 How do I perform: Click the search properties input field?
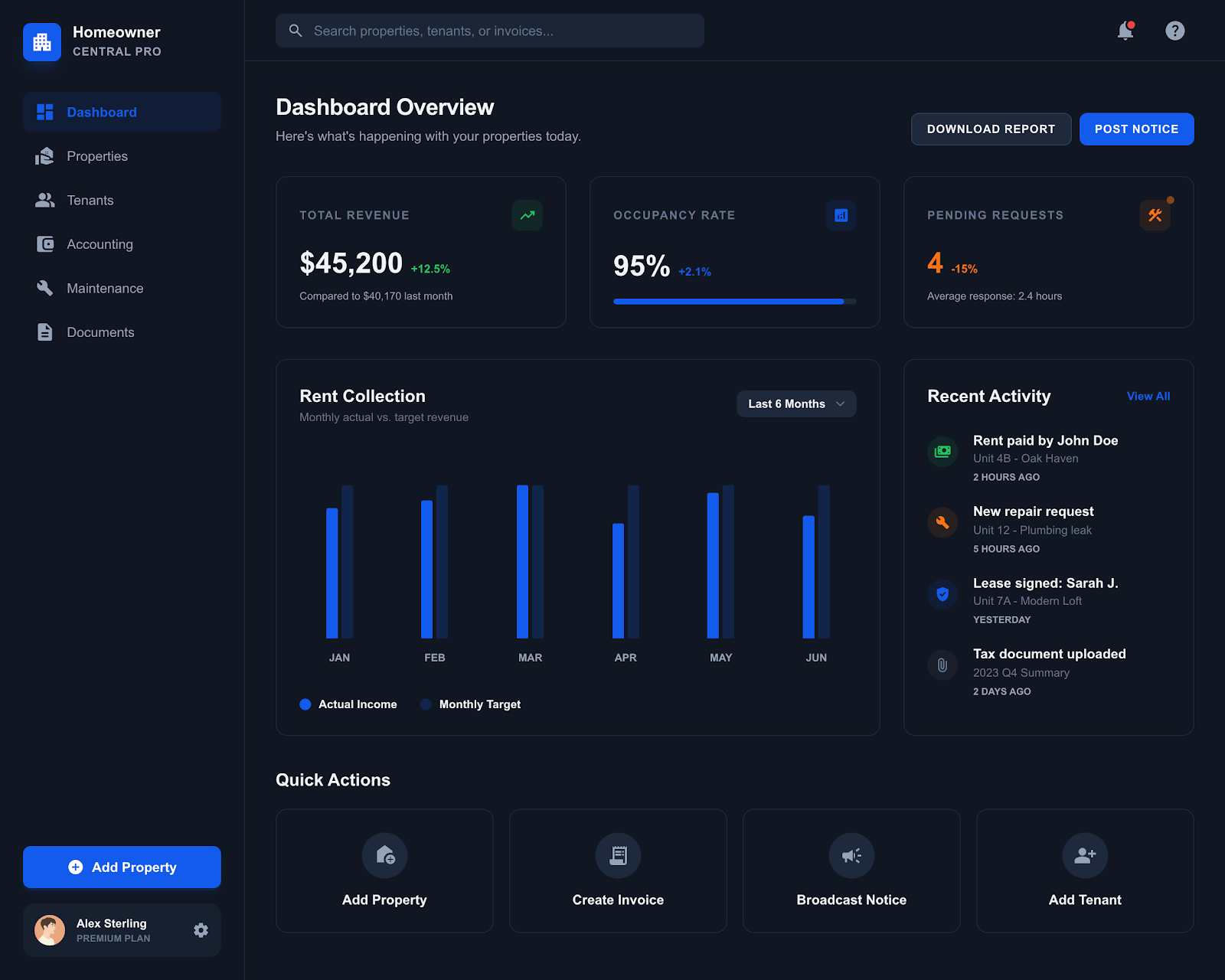tap(490, 31)
